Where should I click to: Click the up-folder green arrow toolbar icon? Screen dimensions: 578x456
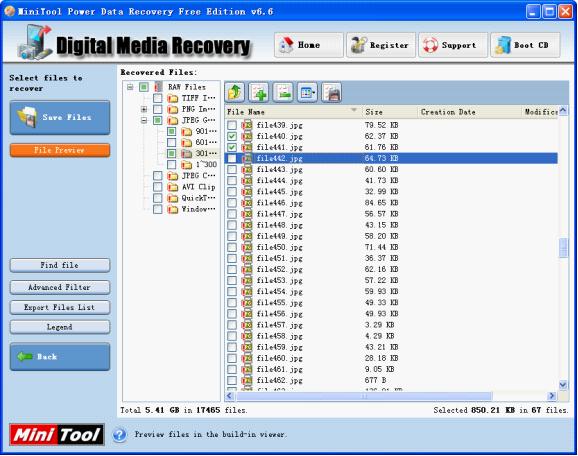(235, 92)
